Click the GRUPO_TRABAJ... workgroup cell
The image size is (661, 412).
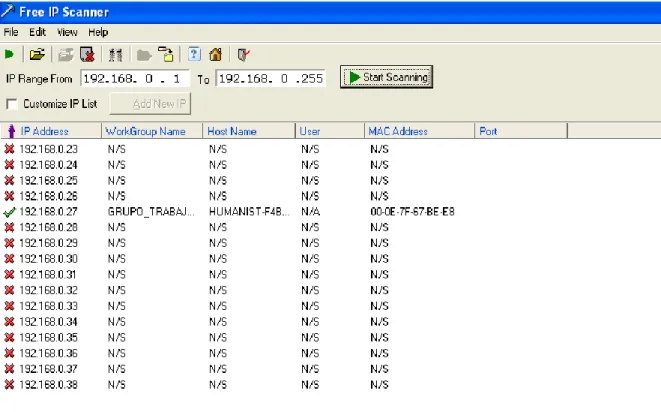[x=151, y=212]
